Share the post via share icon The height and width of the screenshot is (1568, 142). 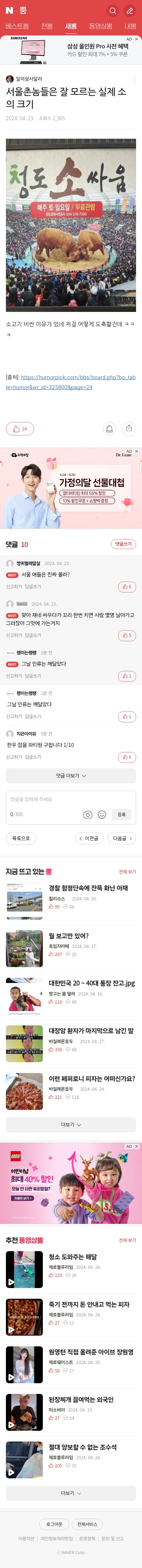pyautogui.click(x=129, y=429)
